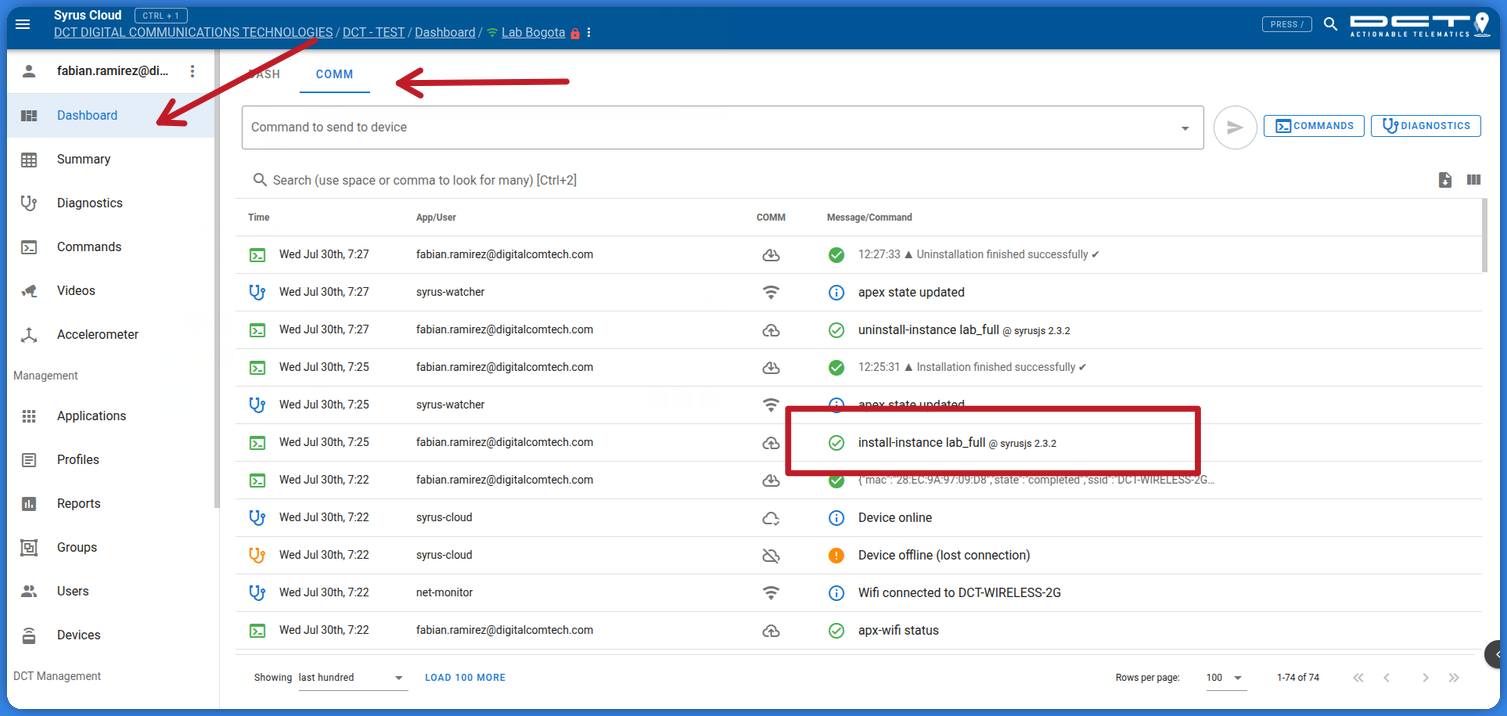Click the search magnifier in top bar
This screenshot has width=1507, height=716.
click(1330, 24)
